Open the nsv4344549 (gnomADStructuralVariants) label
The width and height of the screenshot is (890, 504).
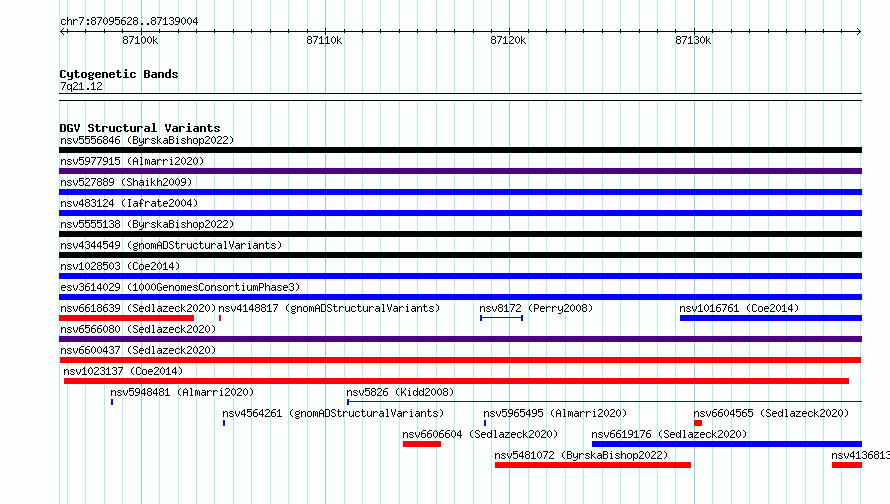click(x=171, y=245)
